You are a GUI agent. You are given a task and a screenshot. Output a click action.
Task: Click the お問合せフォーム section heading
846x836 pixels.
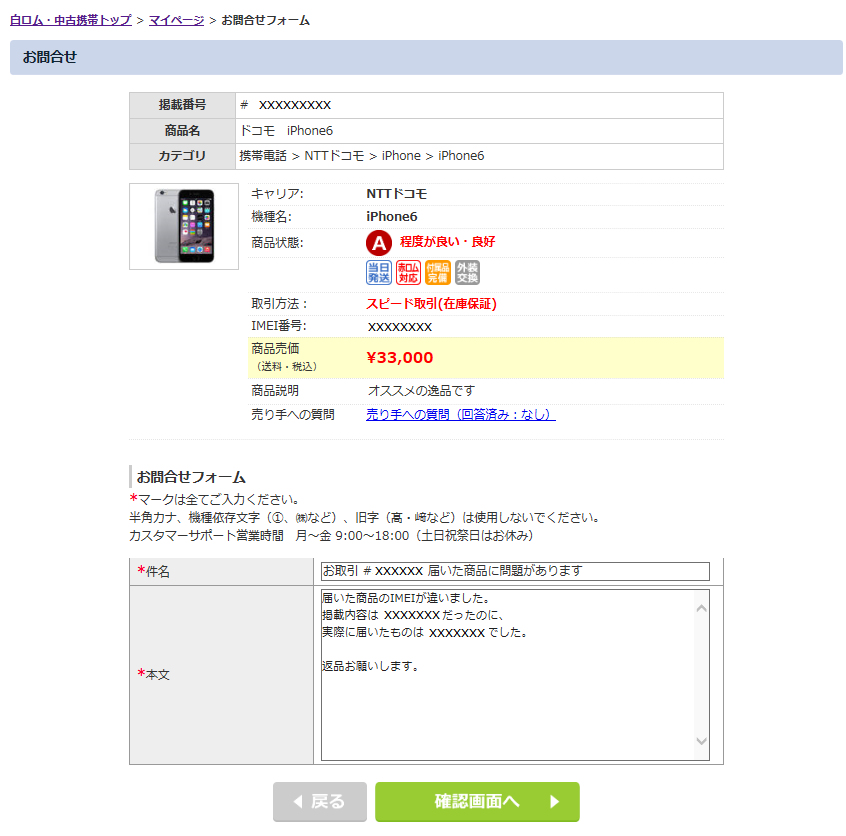191,477
